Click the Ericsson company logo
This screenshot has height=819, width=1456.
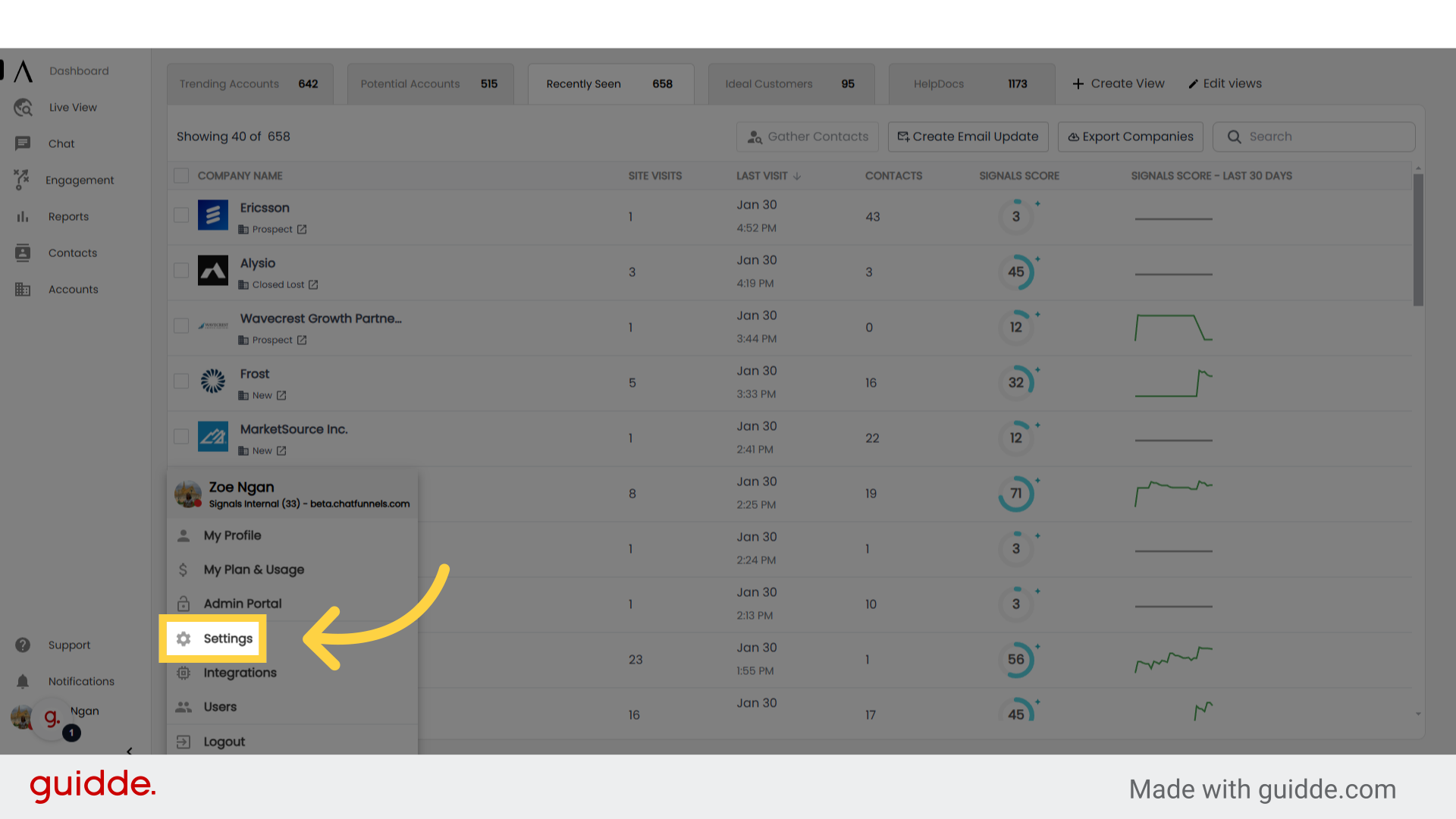coord(213,215)
